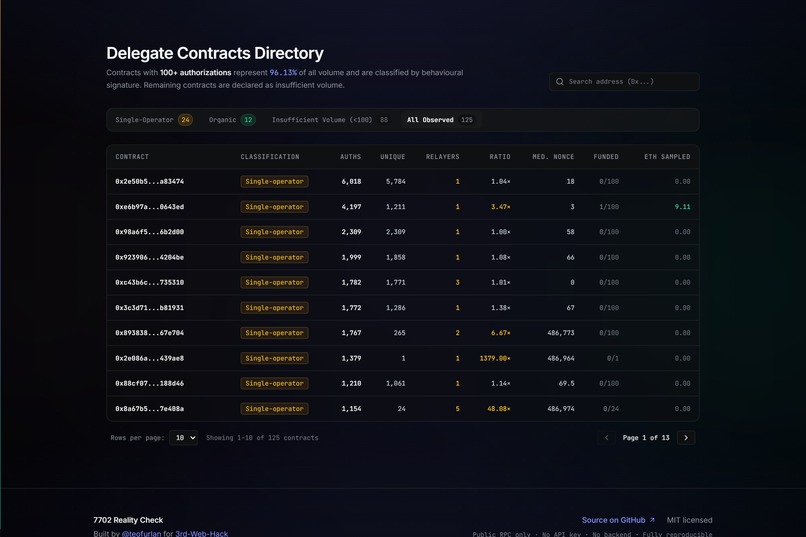
Task: Click contract address 0xc43b6c...735310
Action: click(x=150, y=282)
